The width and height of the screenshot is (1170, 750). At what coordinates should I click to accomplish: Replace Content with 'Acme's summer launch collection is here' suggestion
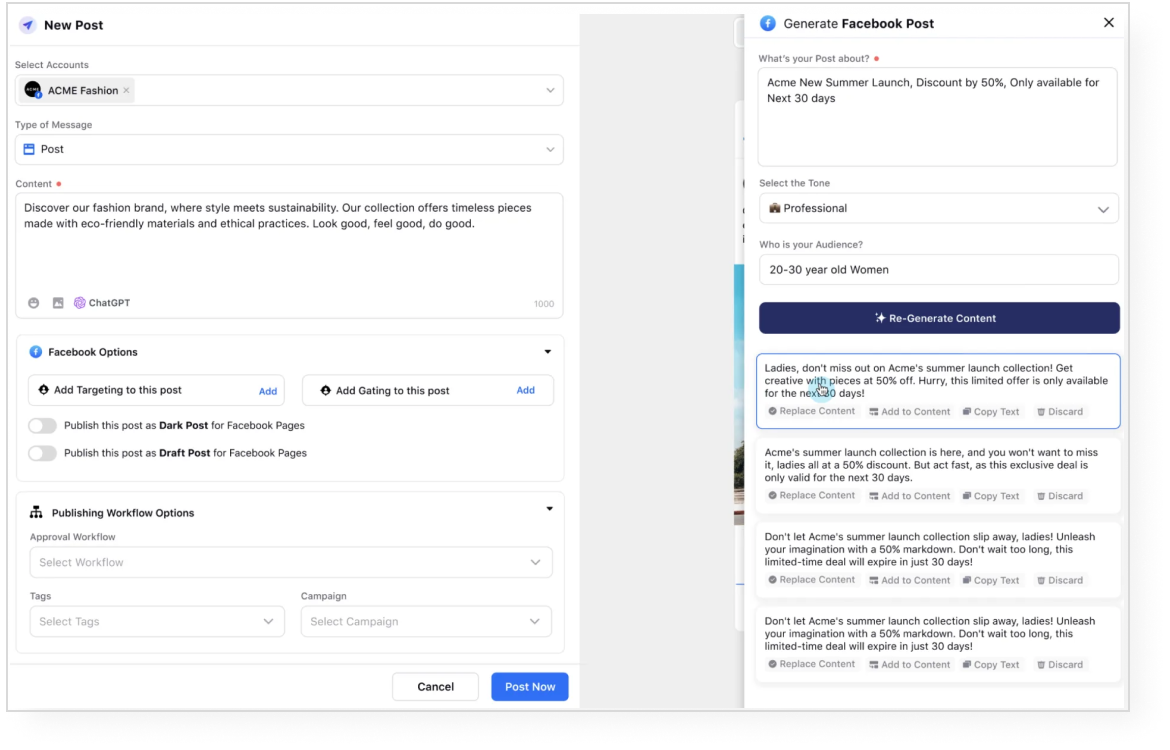point(811,496)
